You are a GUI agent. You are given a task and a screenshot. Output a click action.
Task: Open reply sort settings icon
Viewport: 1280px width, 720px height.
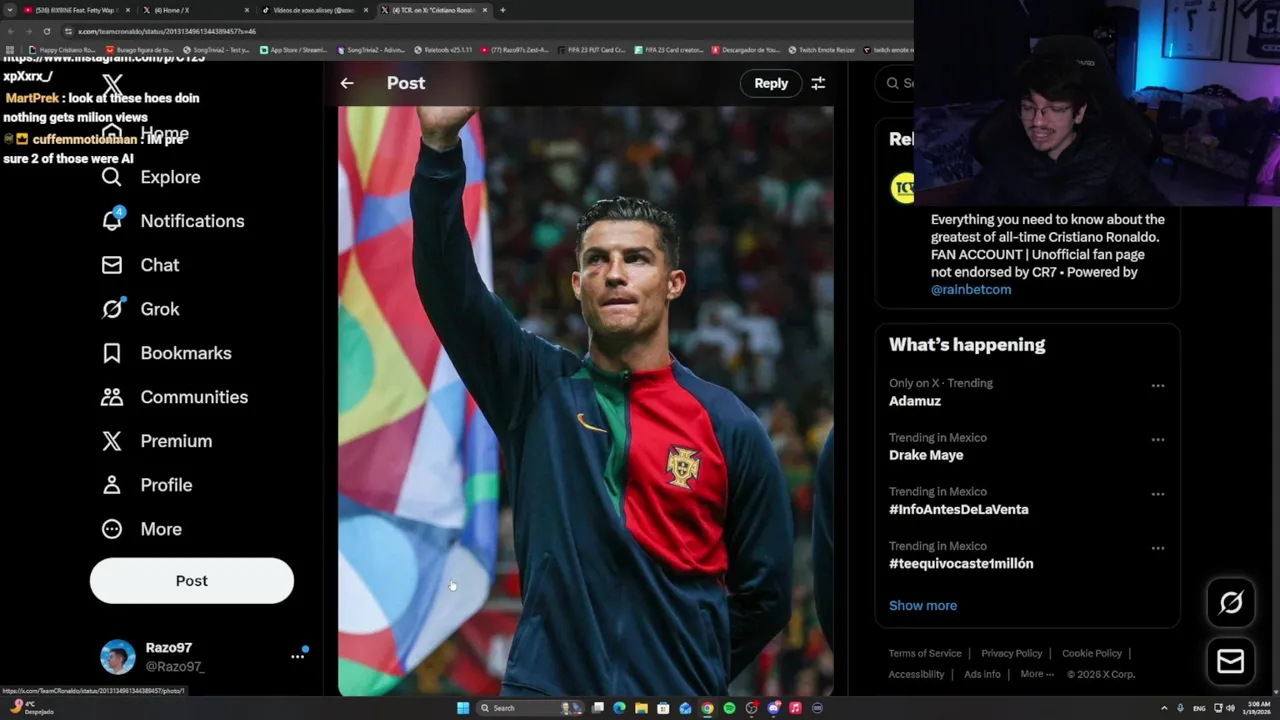[x=818, y=83]
